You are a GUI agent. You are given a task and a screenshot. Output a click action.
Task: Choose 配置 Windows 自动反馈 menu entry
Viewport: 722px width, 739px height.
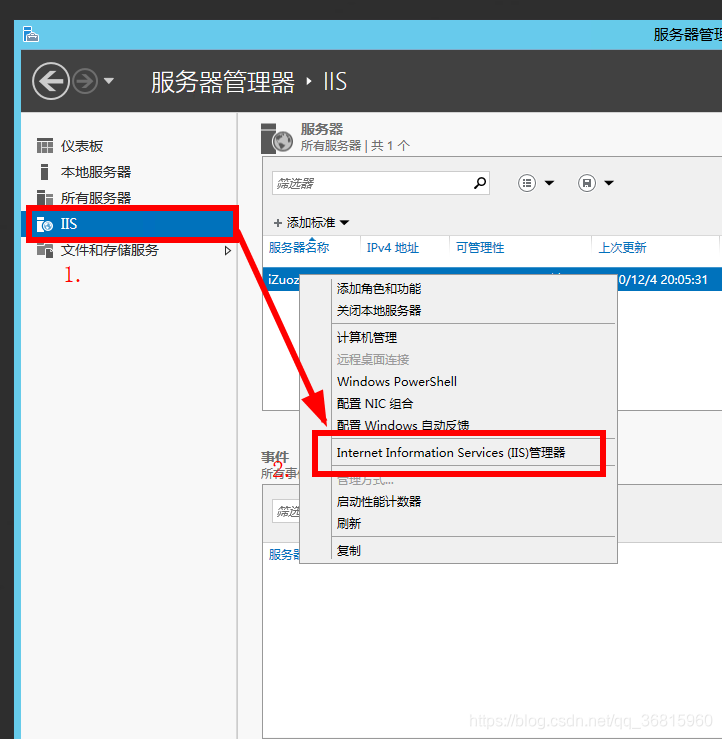tap(403, 425)
